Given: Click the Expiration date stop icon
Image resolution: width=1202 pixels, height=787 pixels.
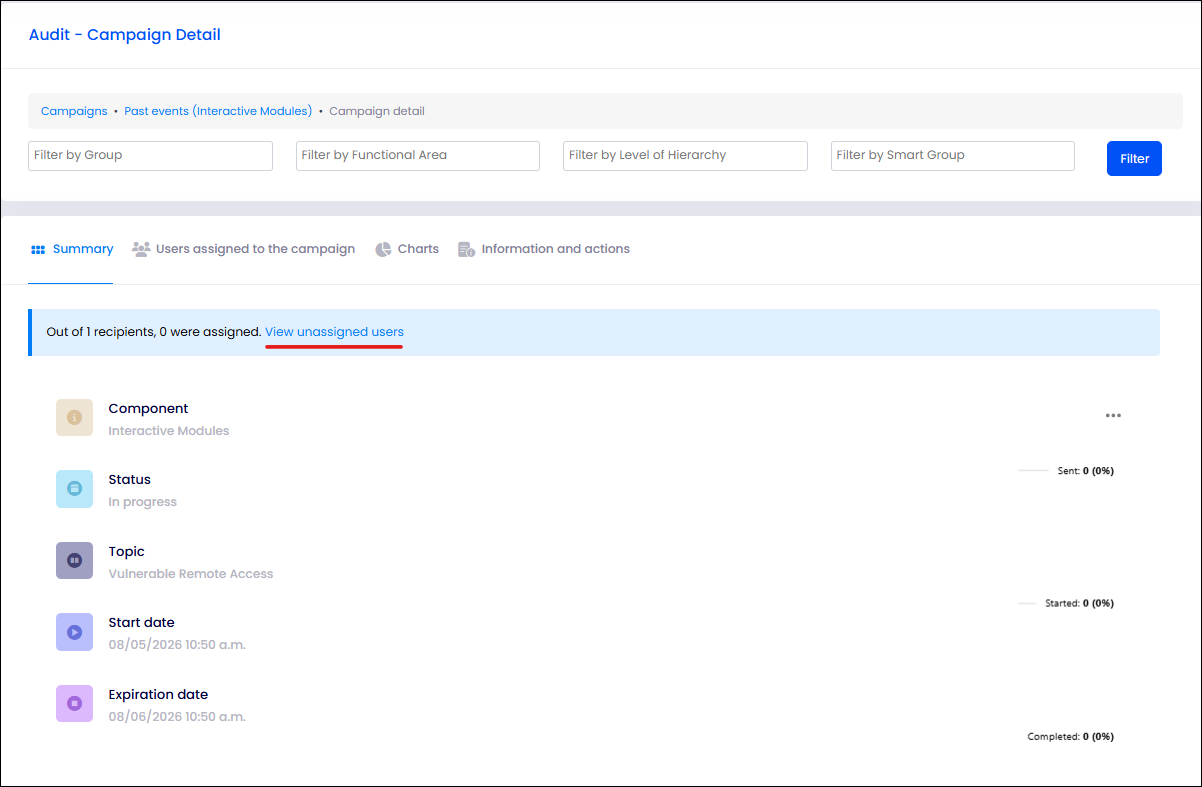Looking at the screenshot, I should point(74,704).
